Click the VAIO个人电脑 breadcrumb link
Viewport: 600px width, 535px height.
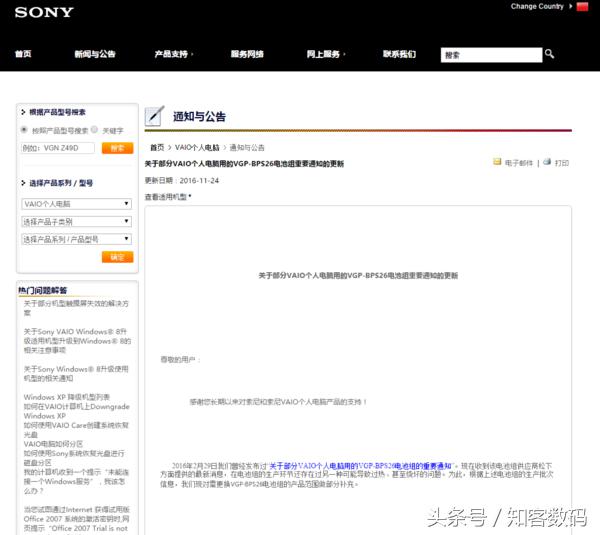(x=197, y=147)
